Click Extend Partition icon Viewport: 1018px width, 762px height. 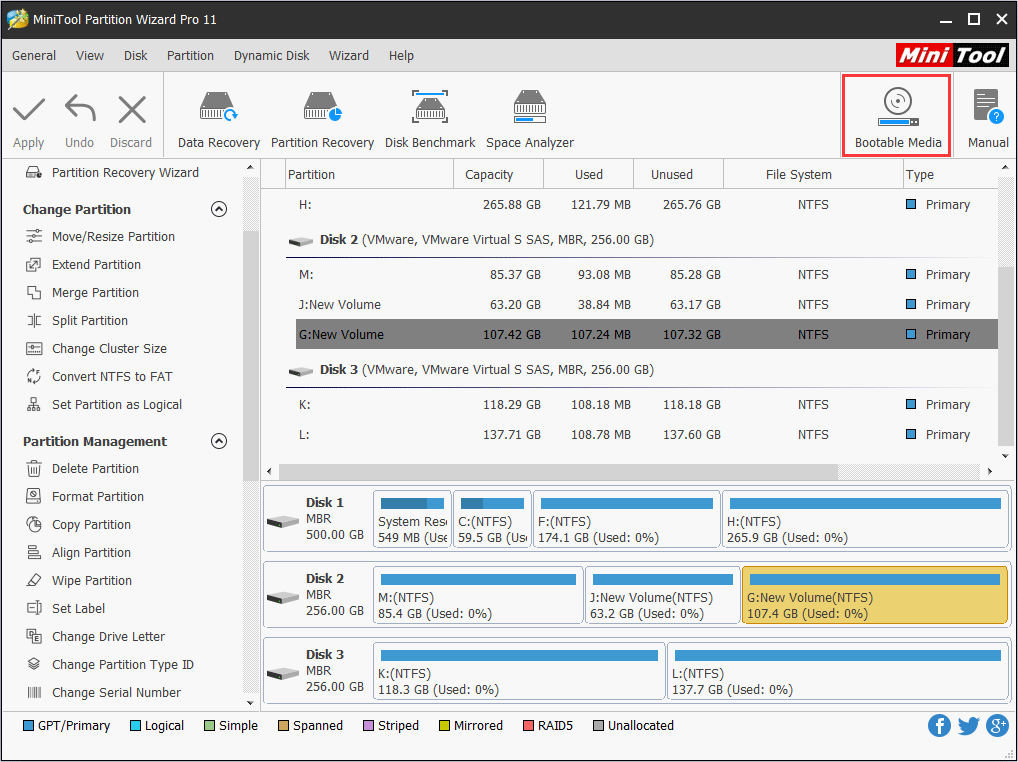tap(34, 264)
